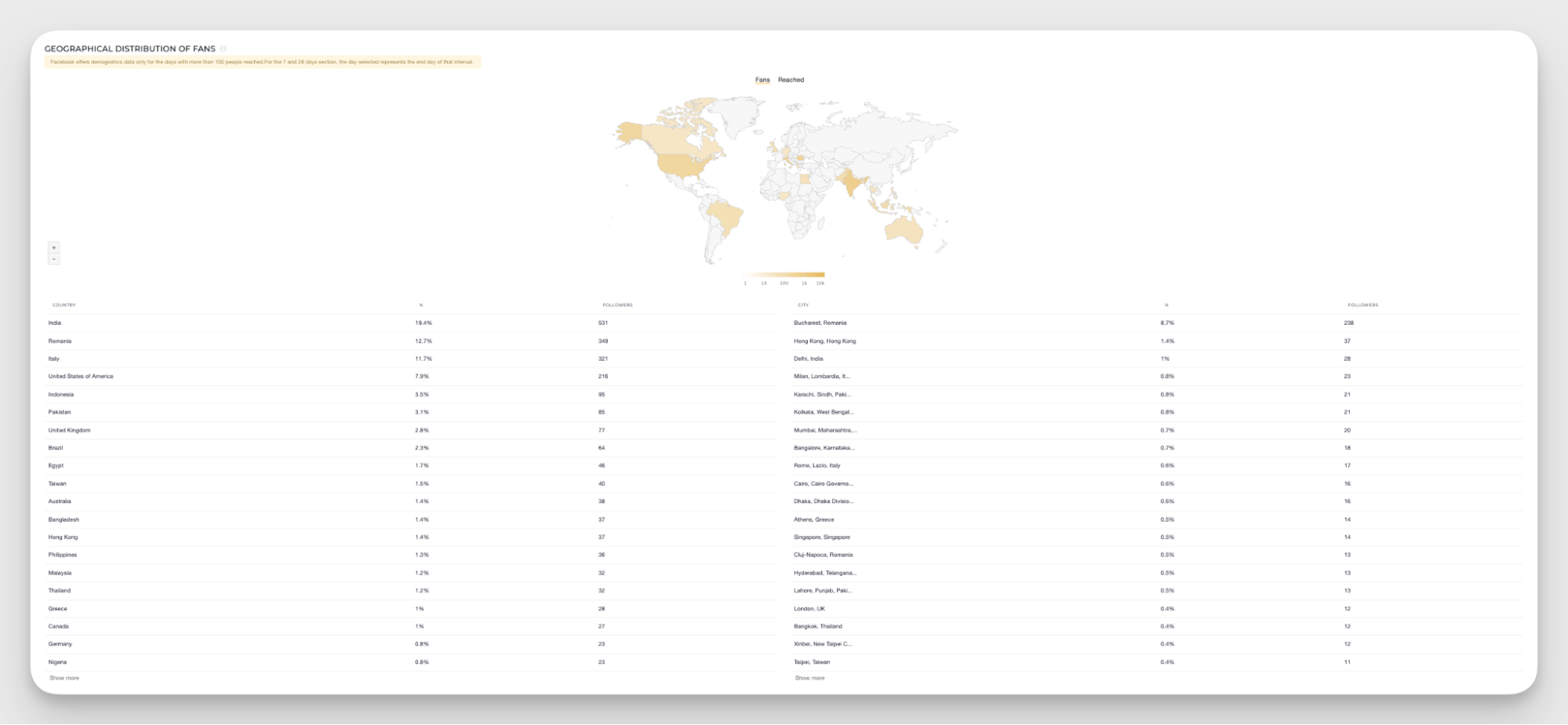Select Australia on the world map

(x=904, y=229)
